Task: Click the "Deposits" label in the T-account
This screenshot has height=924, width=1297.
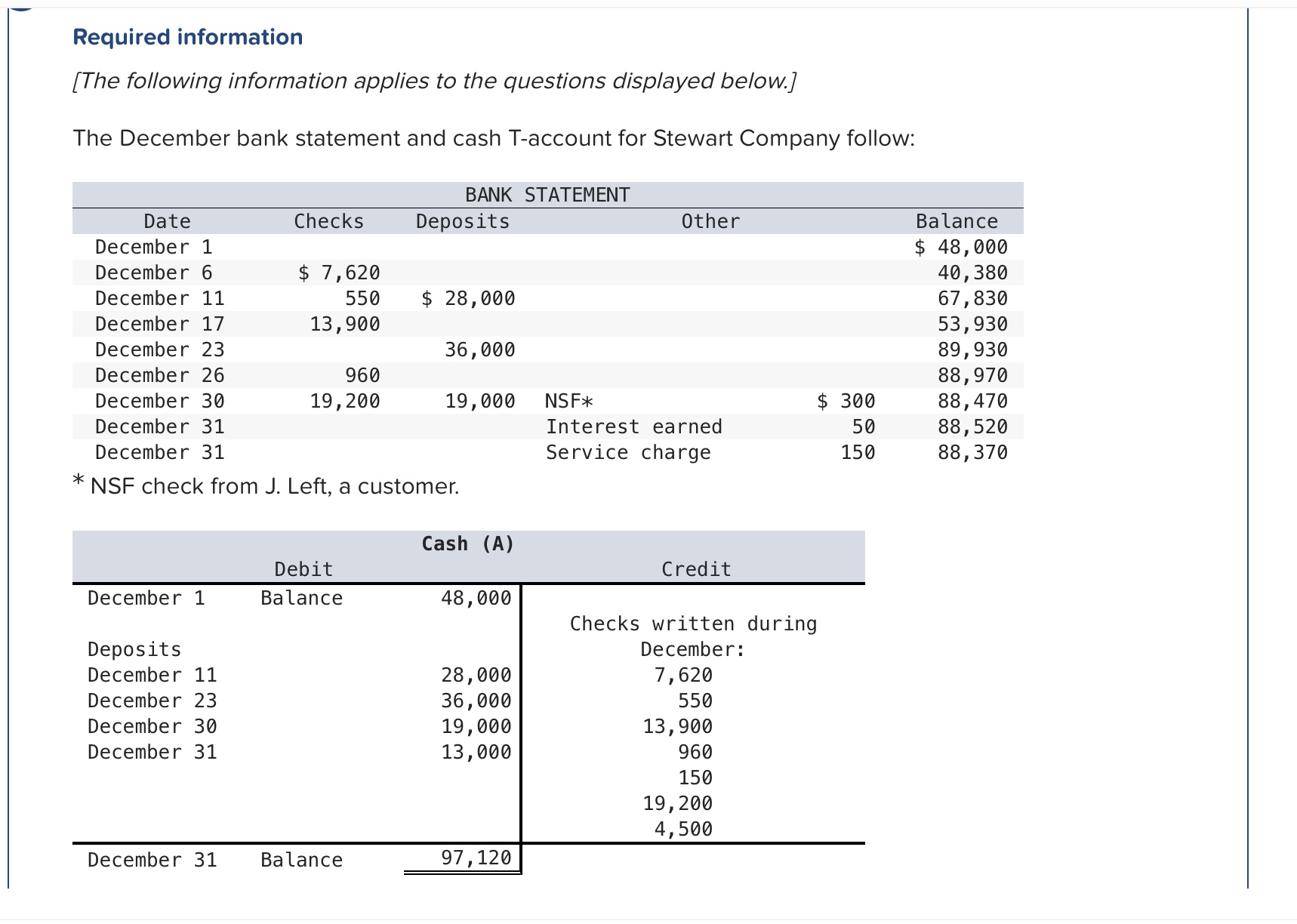Action: pyautogui.click(x=134, y=649)
